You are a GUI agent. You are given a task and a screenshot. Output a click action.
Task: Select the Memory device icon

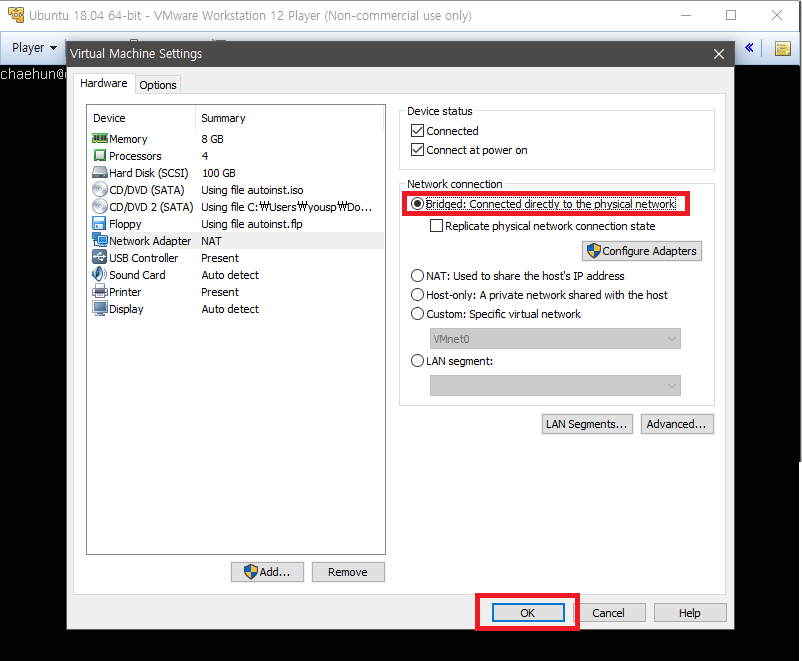pyautogui.click(x=100, y=139)
